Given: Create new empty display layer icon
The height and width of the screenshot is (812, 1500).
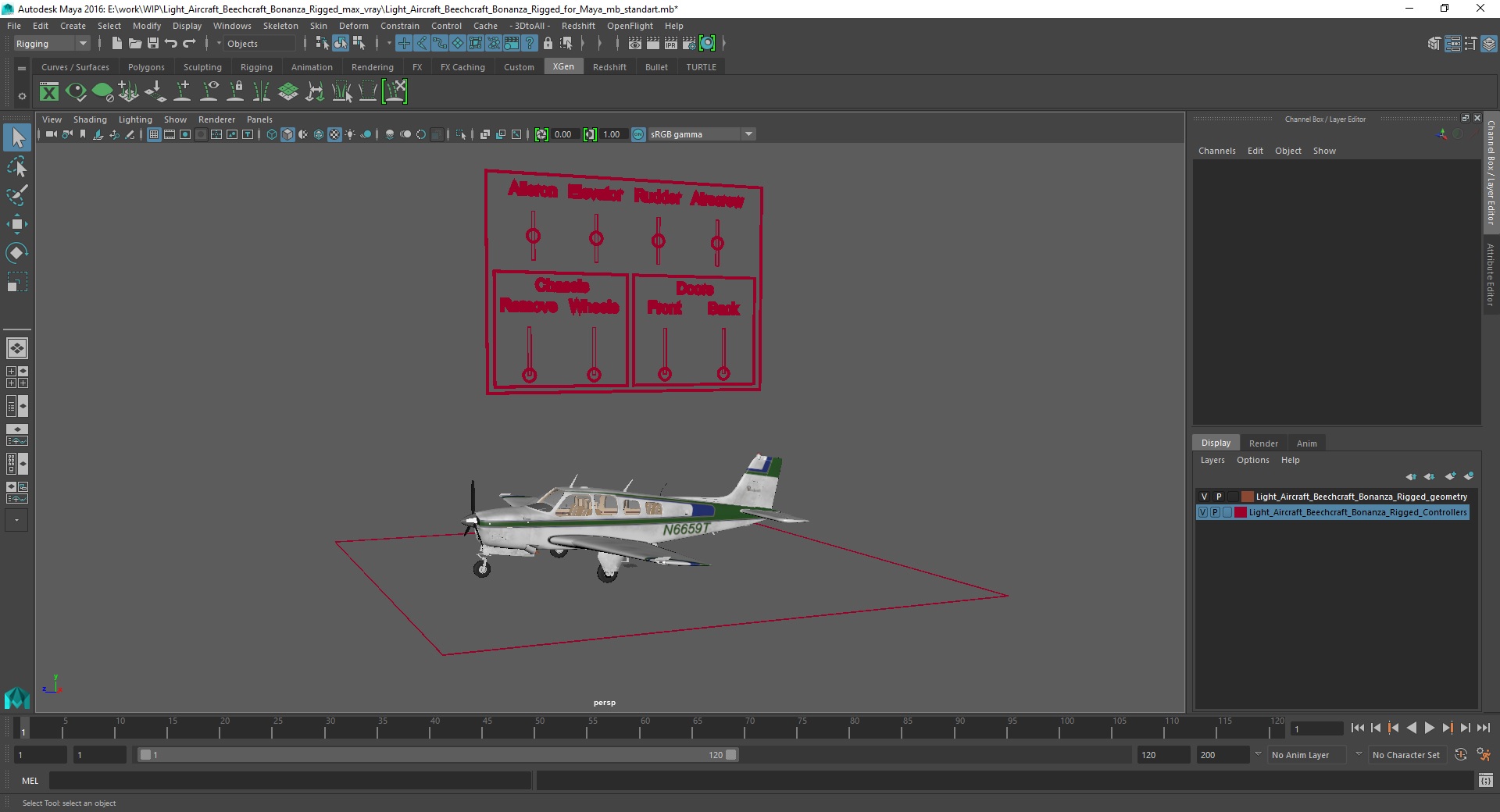Looking at the screenshot, I should pyautogui.click(x=1451, y=476).
